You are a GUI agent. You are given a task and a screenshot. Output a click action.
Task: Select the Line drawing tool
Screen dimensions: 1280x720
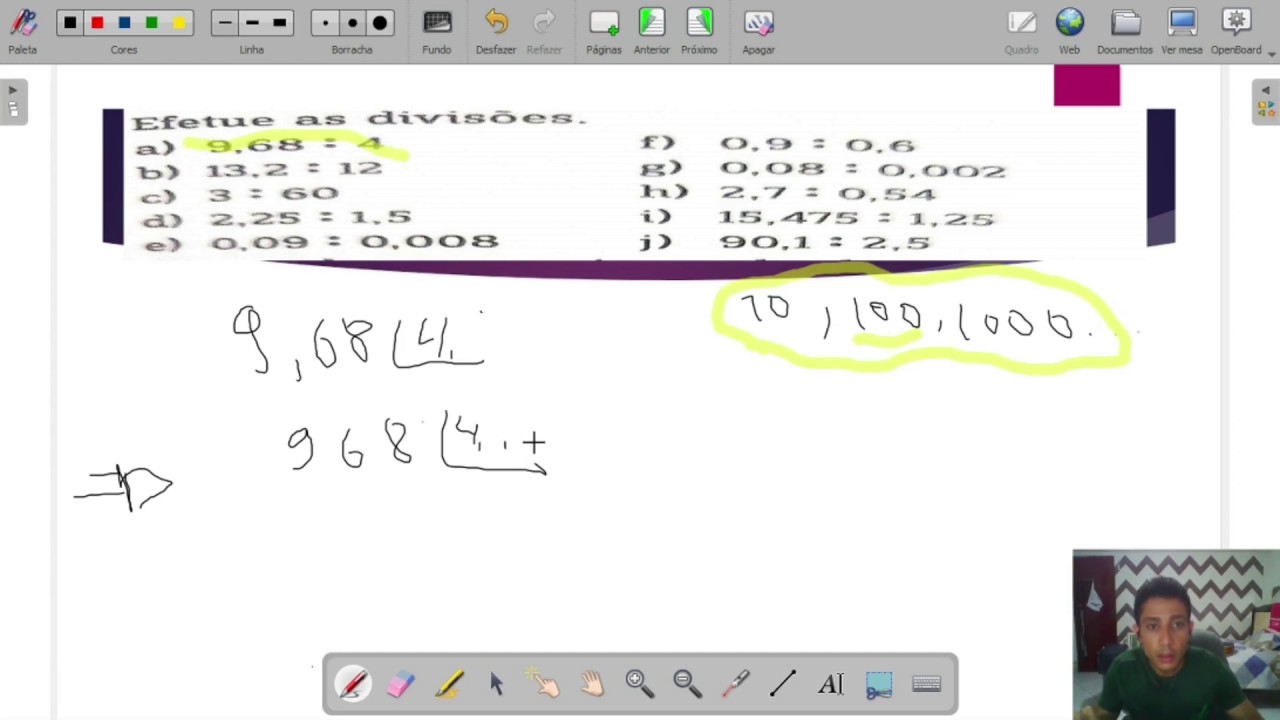coord(783,684)
